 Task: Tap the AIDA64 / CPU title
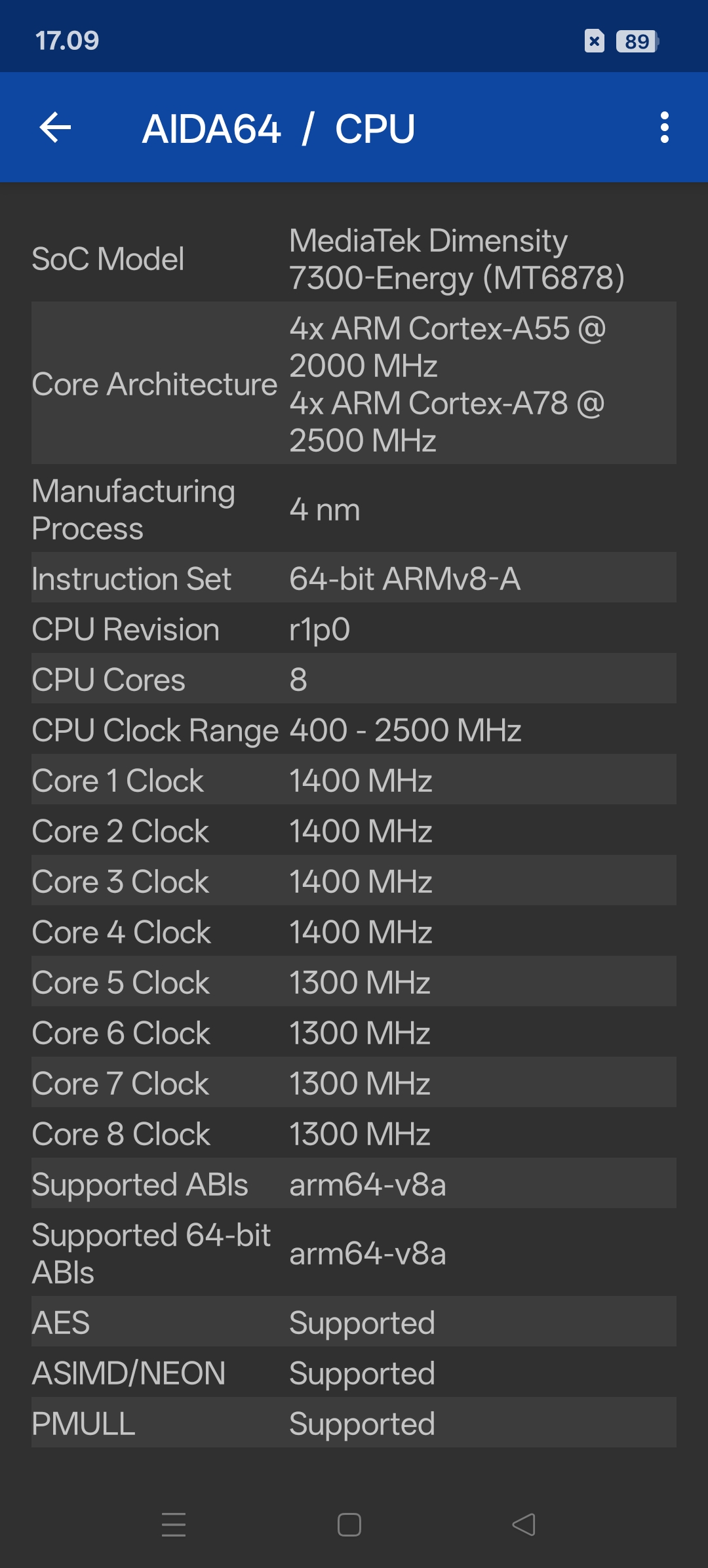279,128
